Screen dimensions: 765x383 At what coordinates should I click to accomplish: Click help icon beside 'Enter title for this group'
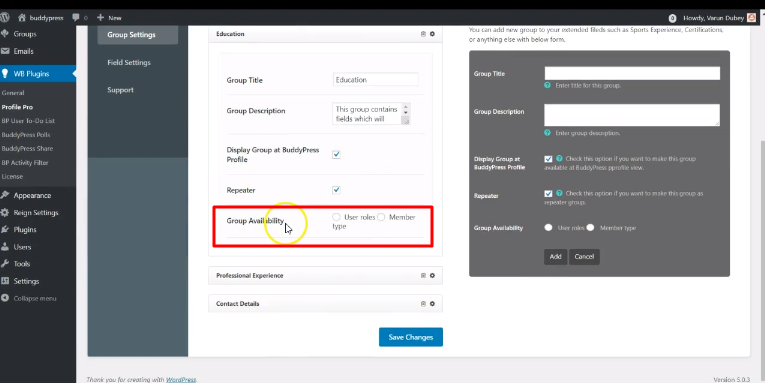tap(547, 85)
